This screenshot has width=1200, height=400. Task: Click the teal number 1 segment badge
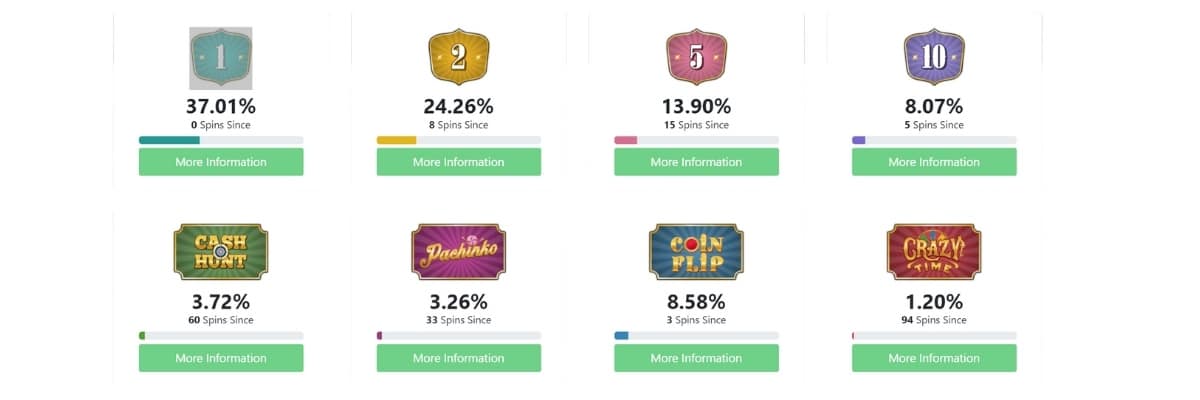tap(220, 58)
